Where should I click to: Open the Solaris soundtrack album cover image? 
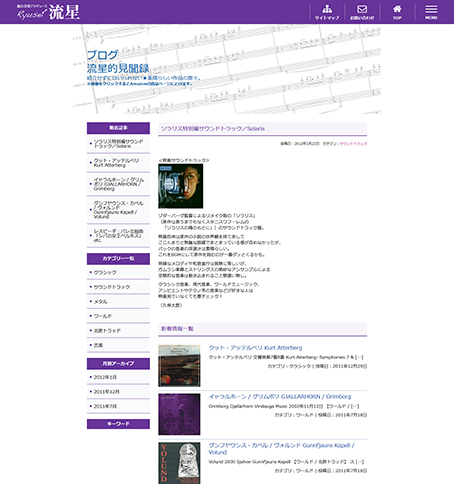point(181,186)
